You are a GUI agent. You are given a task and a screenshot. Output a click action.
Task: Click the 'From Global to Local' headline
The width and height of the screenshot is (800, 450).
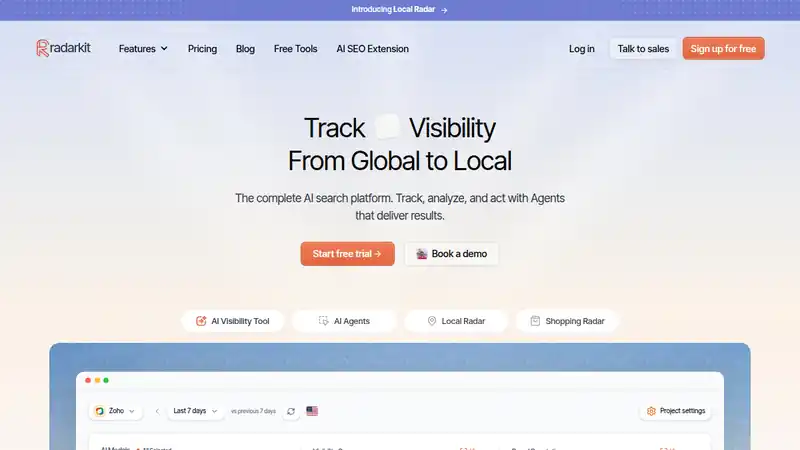click(400, 161)
